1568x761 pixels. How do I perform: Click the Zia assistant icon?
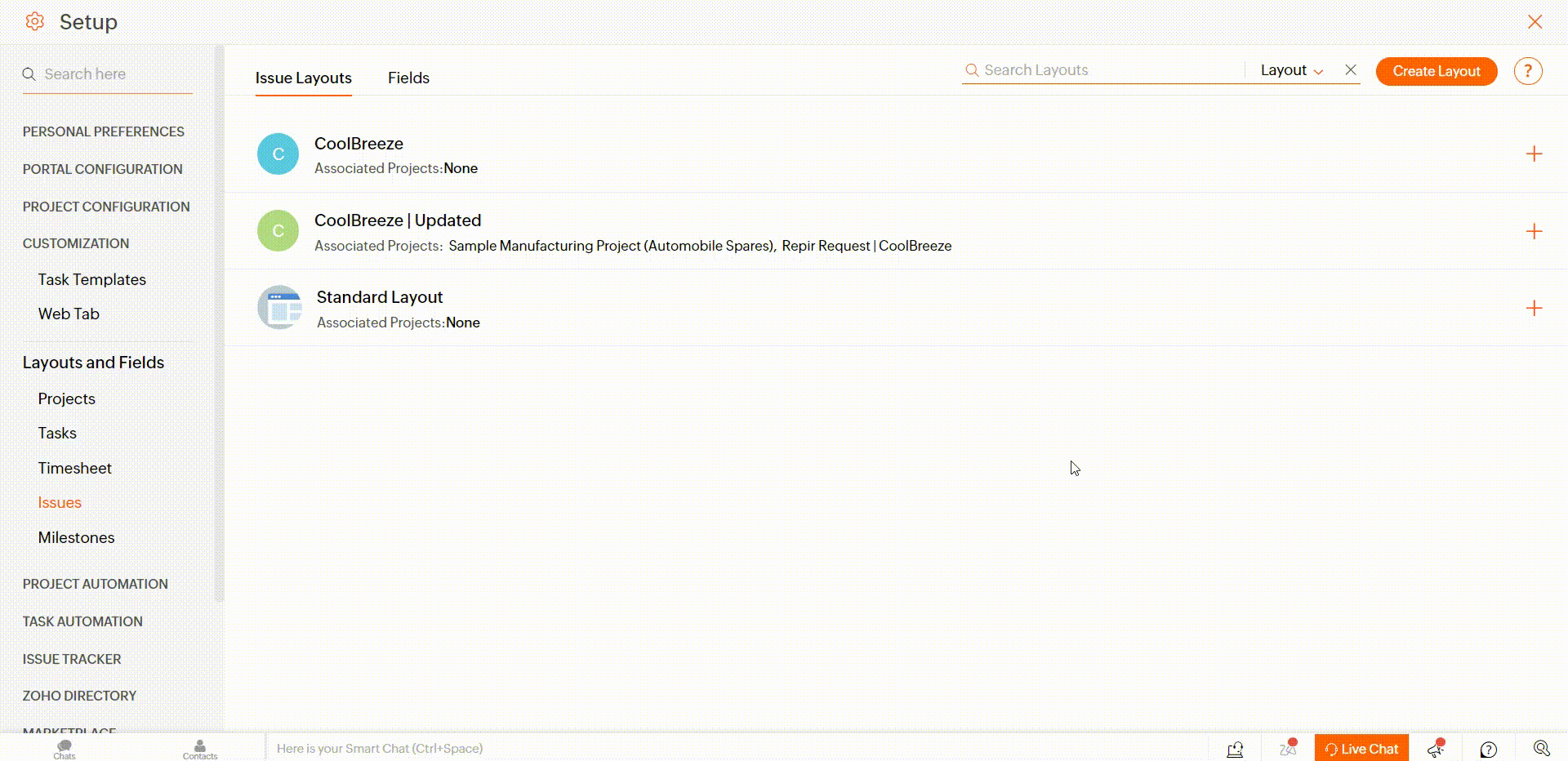(x=1288, y=748)
